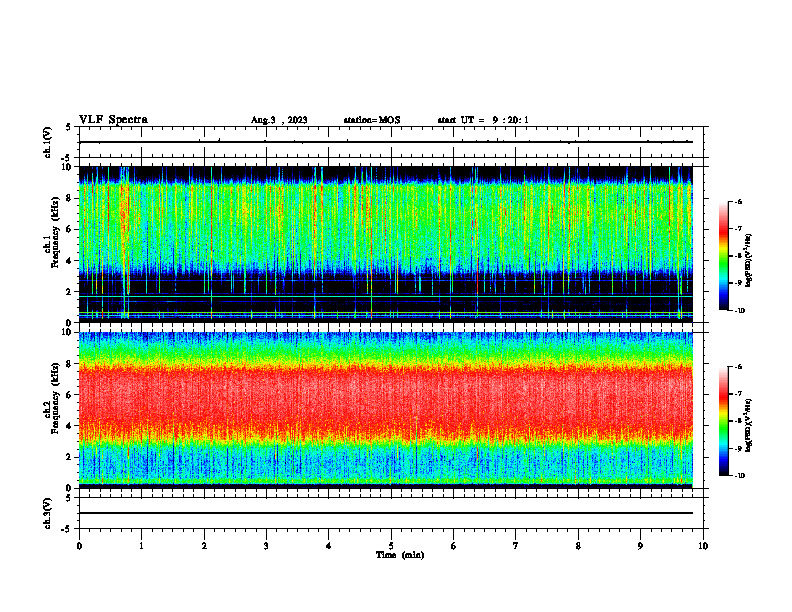Select the ch.2 "Frequency (kHz)" axis label
The width and height of the screenshot is (792, 612).
pos(55,397)
